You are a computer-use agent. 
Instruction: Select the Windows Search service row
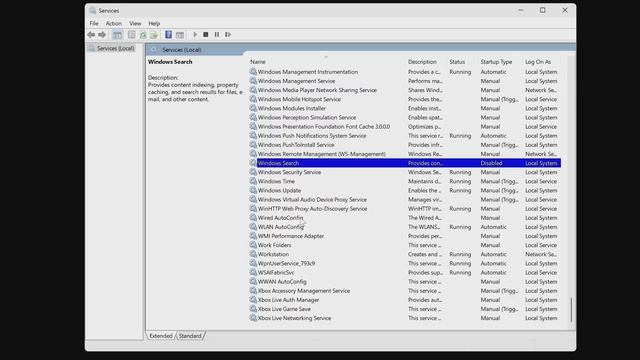pyautogui.click(x=405, y=163)
